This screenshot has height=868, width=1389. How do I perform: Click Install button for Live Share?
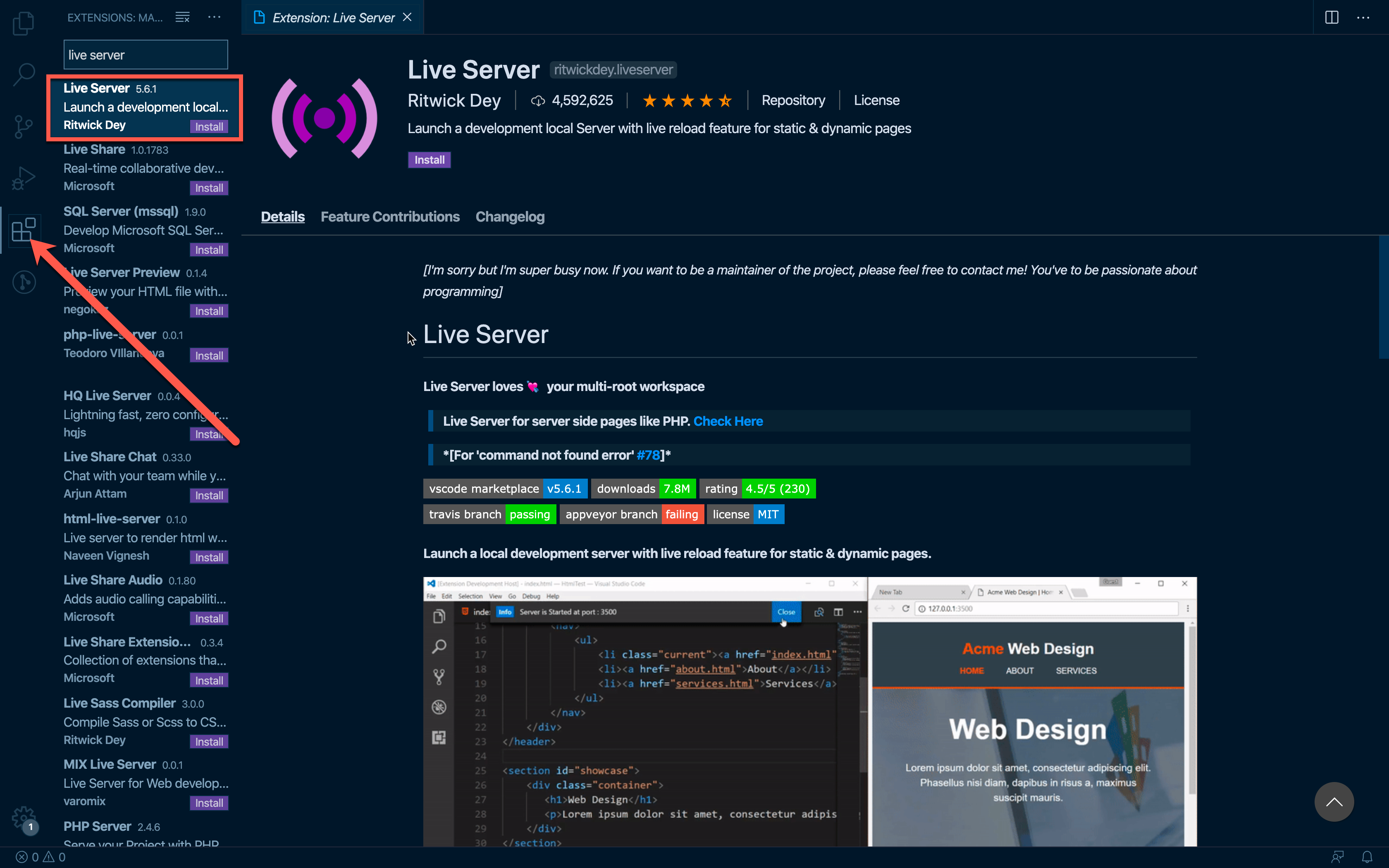(209, 188)
